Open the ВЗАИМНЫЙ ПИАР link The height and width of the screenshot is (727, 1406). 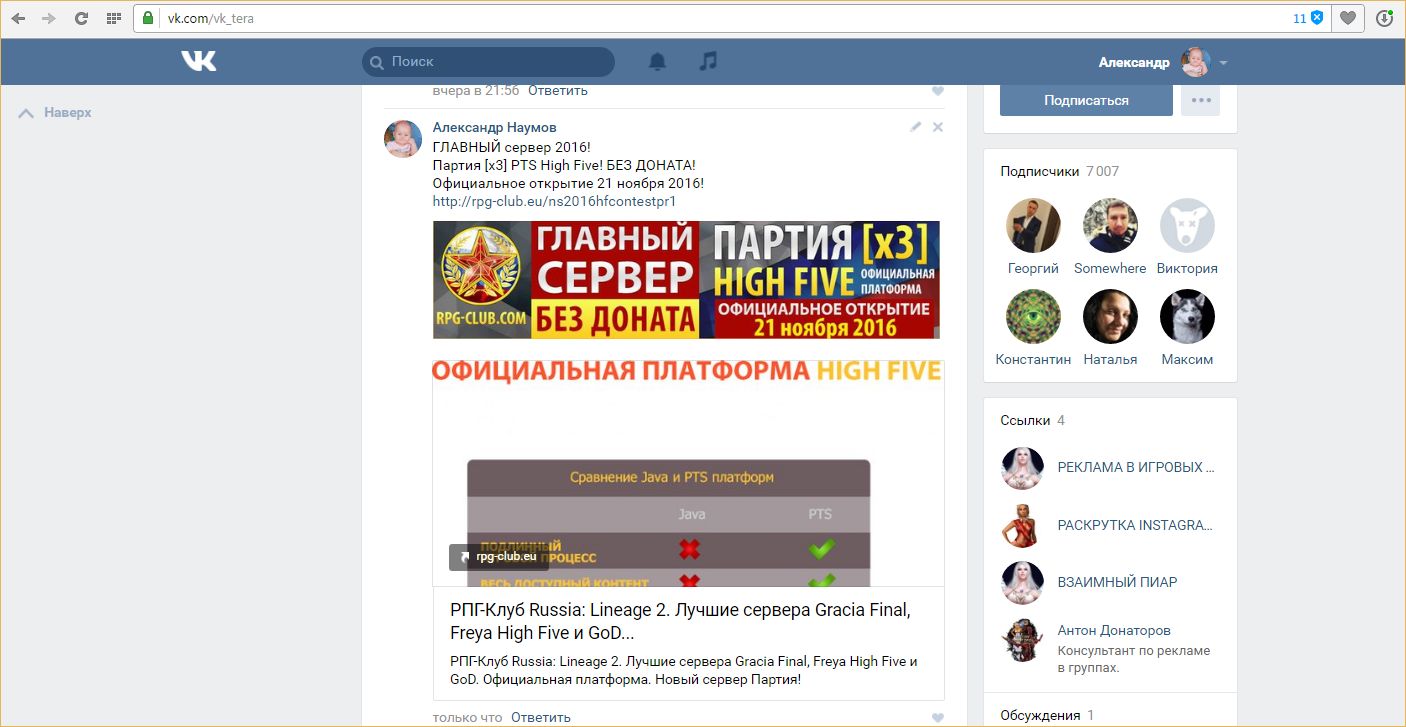coord(1117,582)
